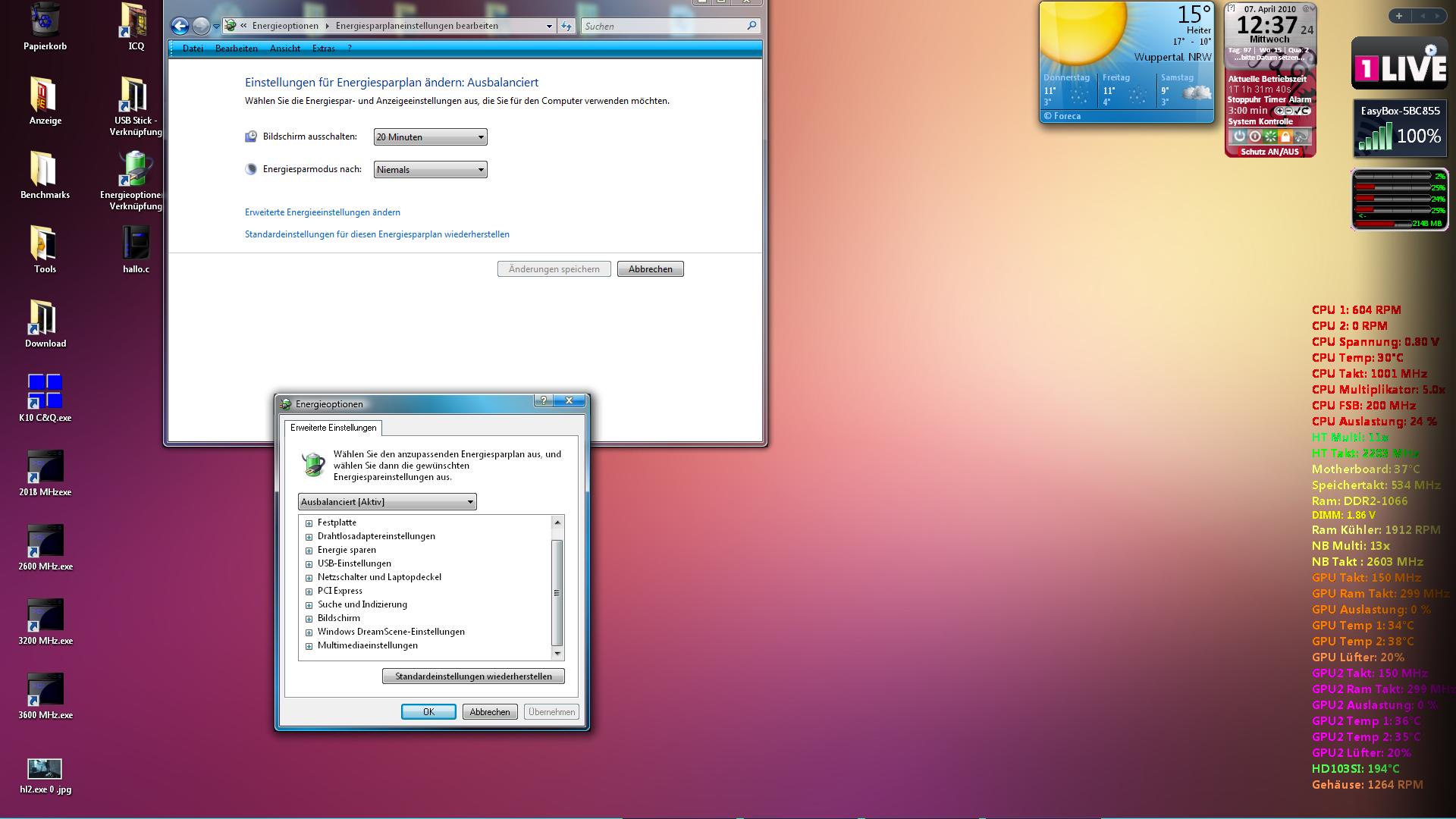1456x819 pixels.
Task: Open the 3600 MHz.exe shortcut
Action: [45, 689]
